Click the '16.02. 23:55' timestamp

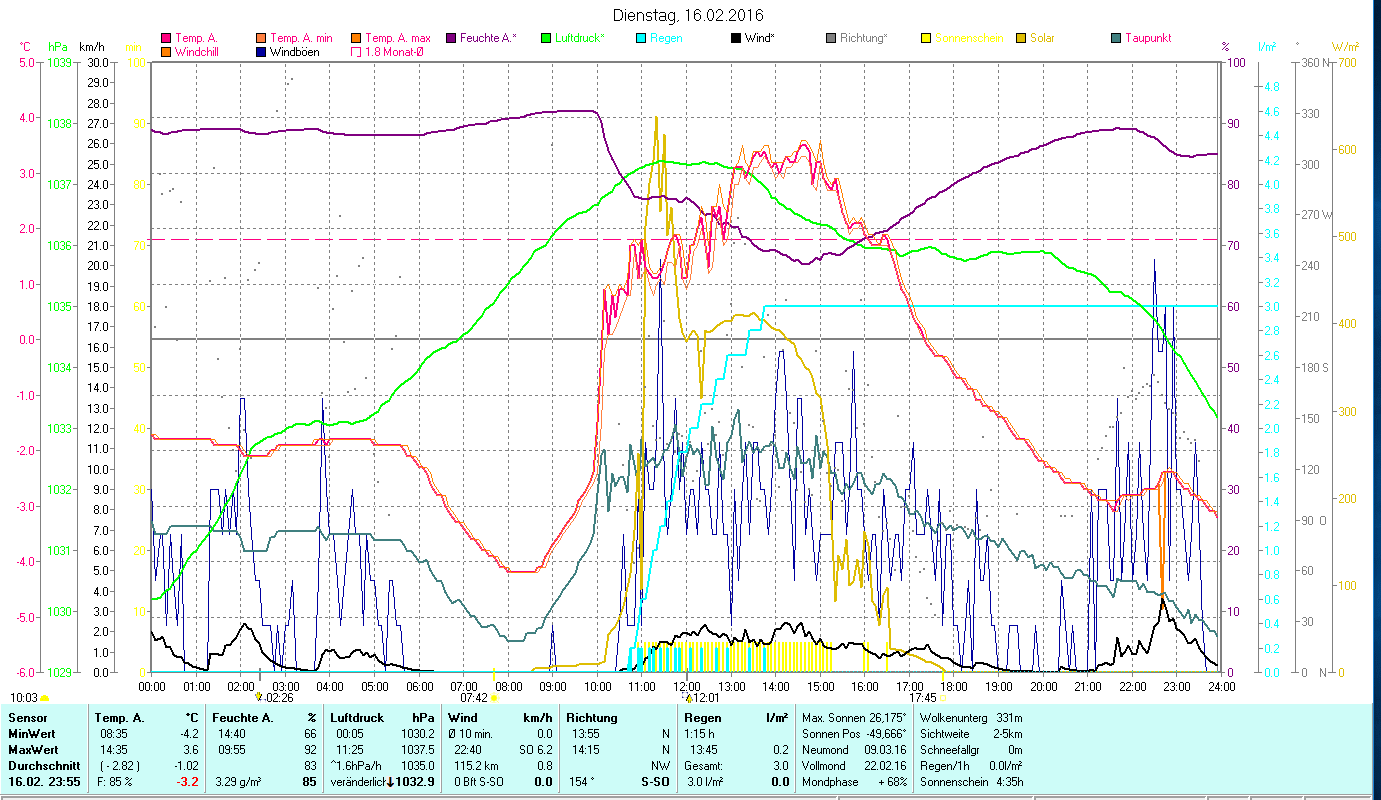(43, 782)
